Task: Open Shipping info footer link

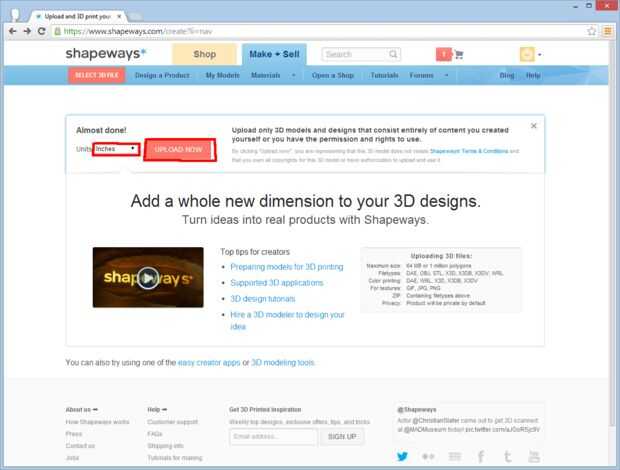Action: [165, 445]
